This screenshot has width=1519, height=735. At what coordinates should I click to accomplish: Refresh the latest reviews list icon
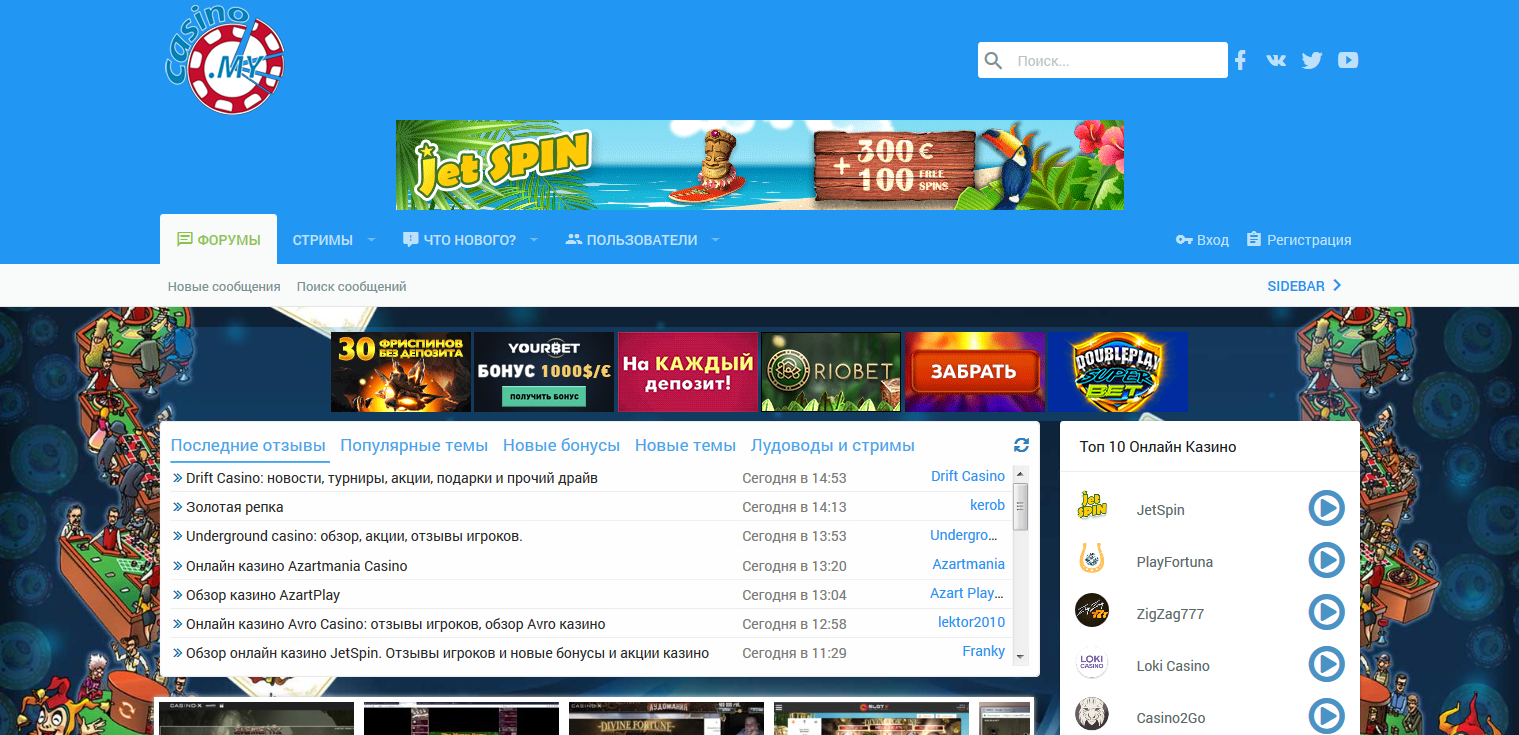click(1021, 445)
